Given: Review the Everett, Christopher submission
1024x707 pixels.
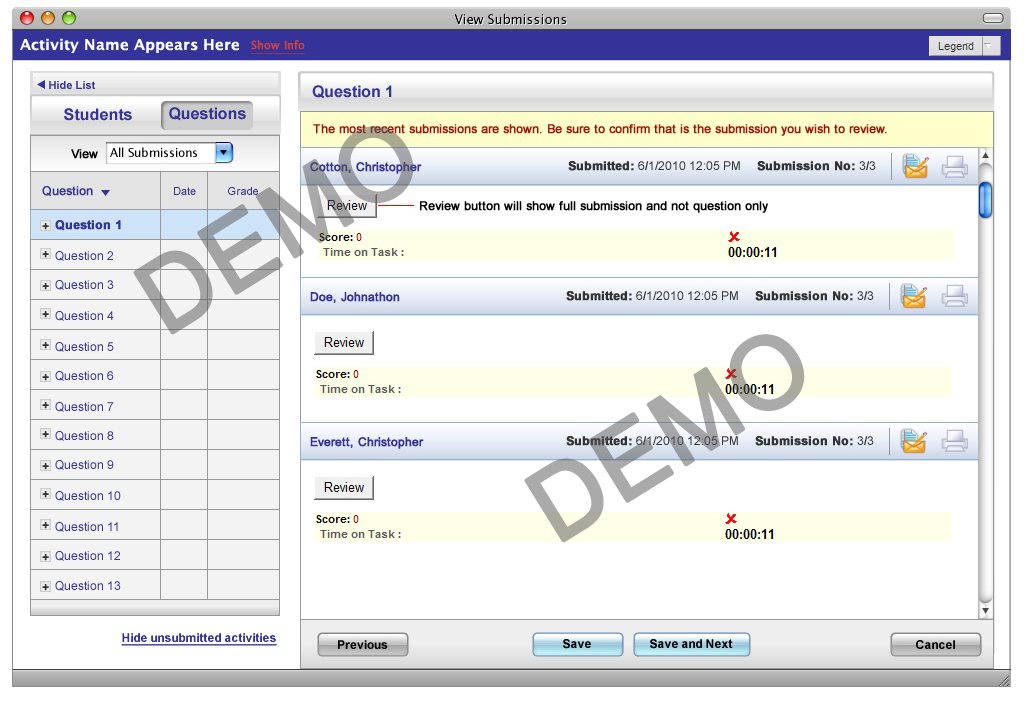Looking at the screenshot, I should point(344,488).
